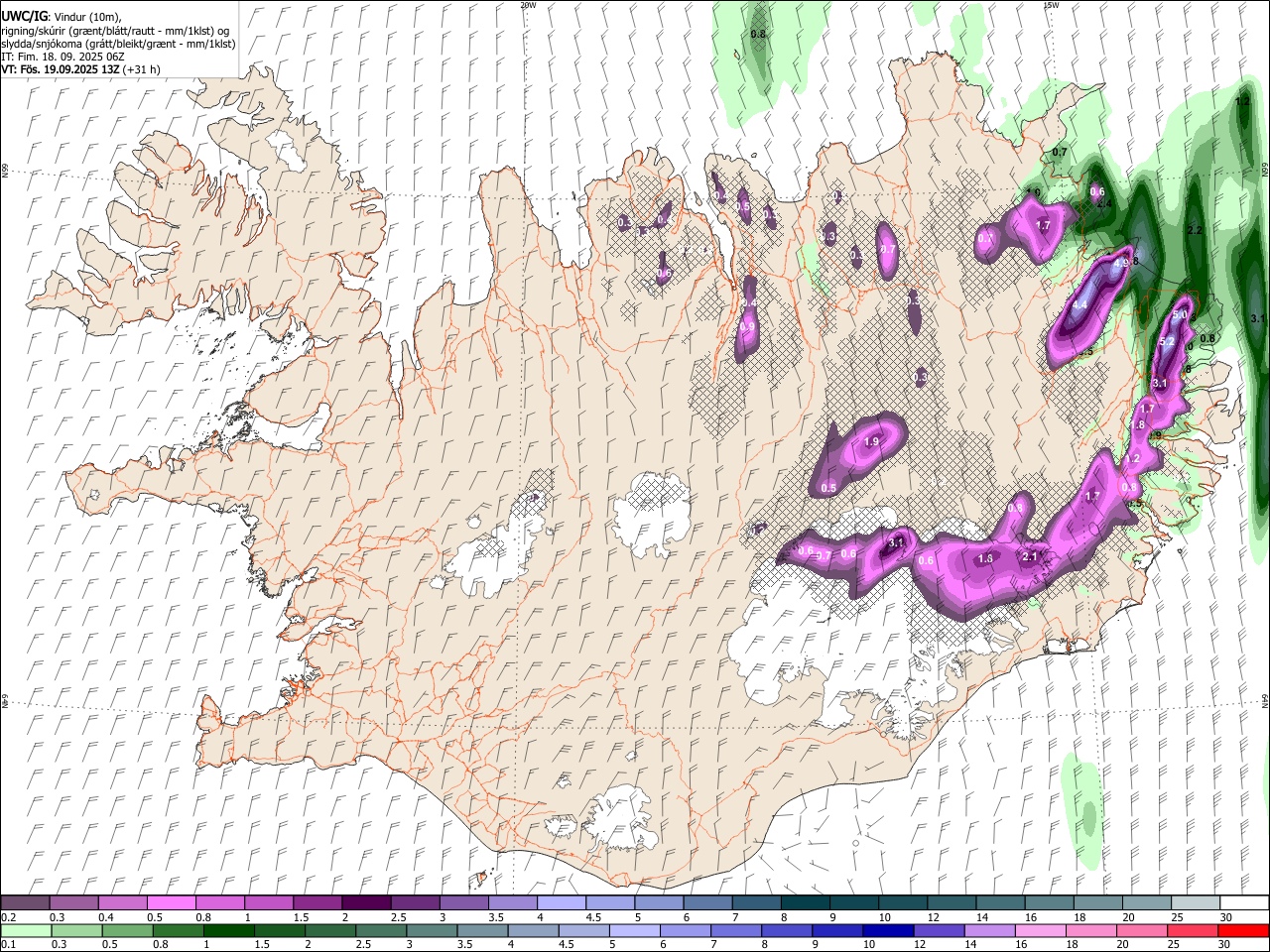The image size is (1270, 952).
Task: Pick the bright pink swatch from 0.5 to 0.8
Action: [172, 902]
